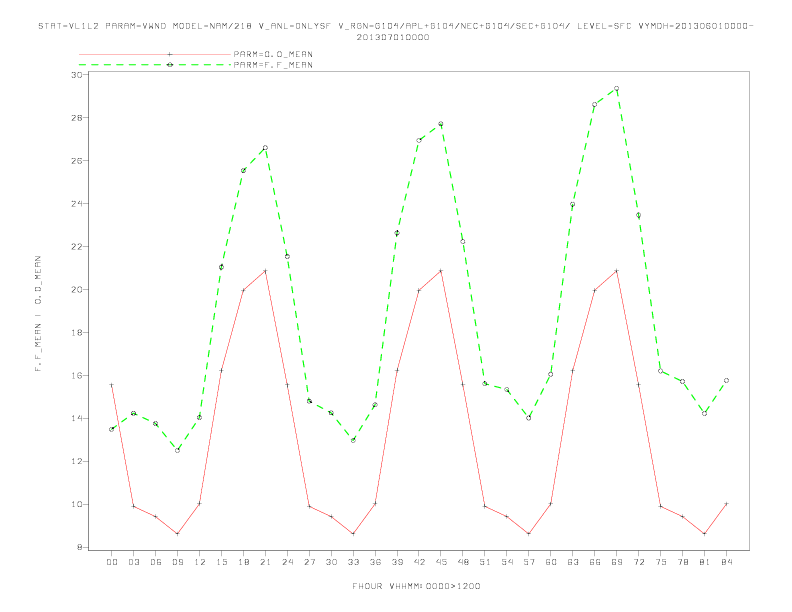This screenshot has width=792, height=612.
Task: Select the red plus marker at hour 00
Action: pos(112,385)
